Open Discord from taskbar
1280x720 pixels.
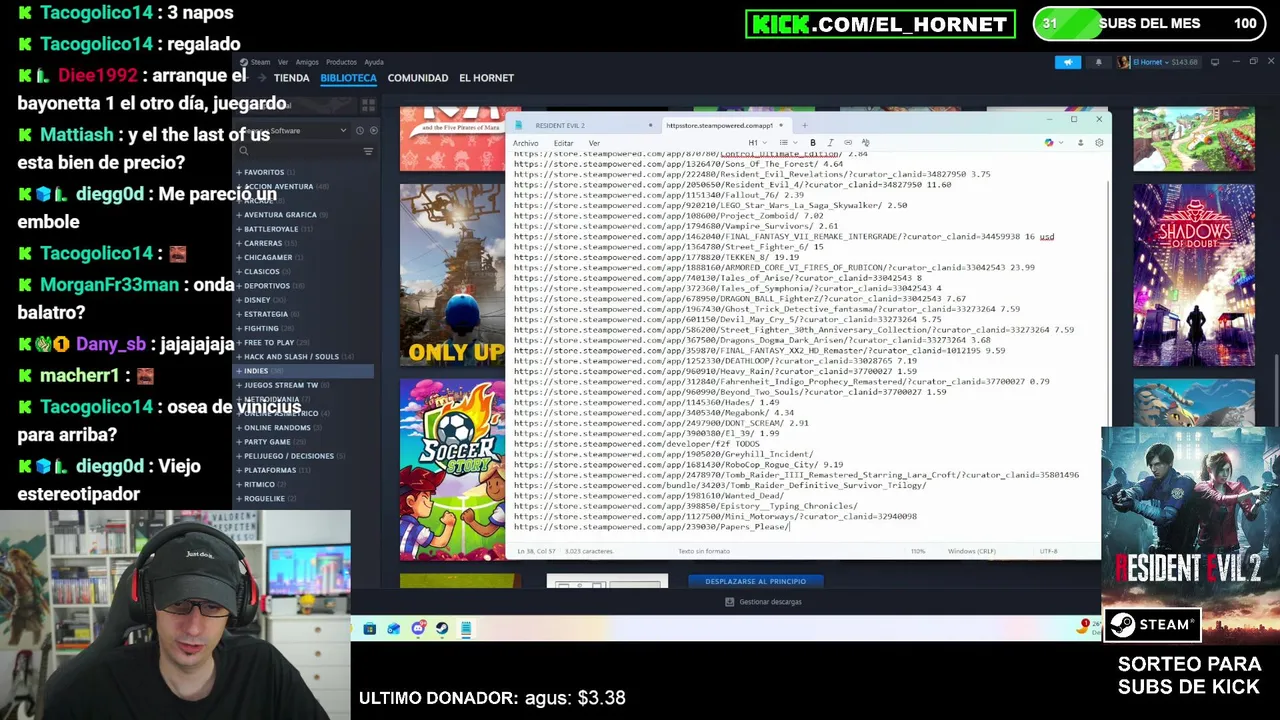418,629
